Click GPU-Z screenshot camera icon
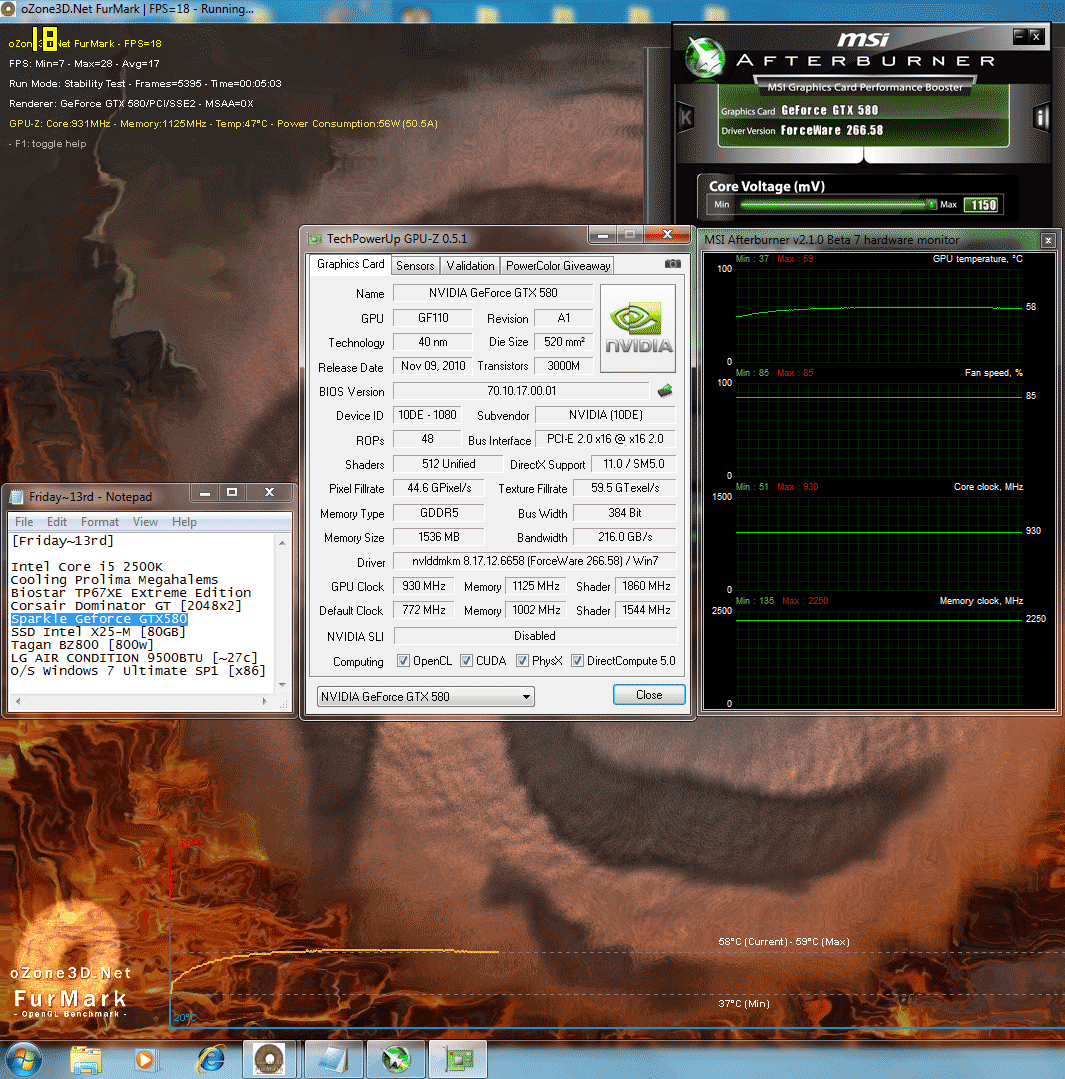 point(672,264)
